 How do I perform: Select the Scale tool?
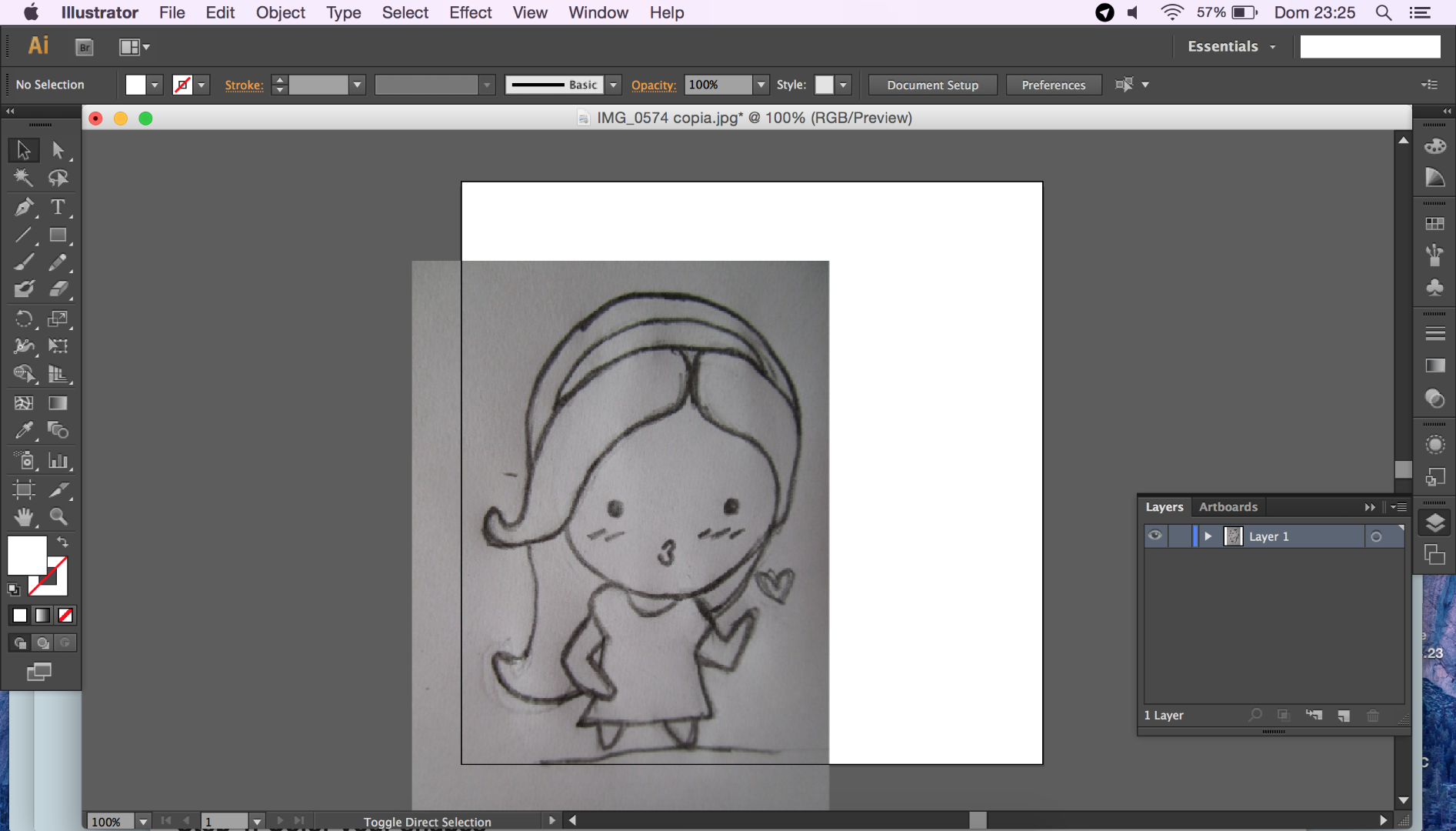point(58,318)
